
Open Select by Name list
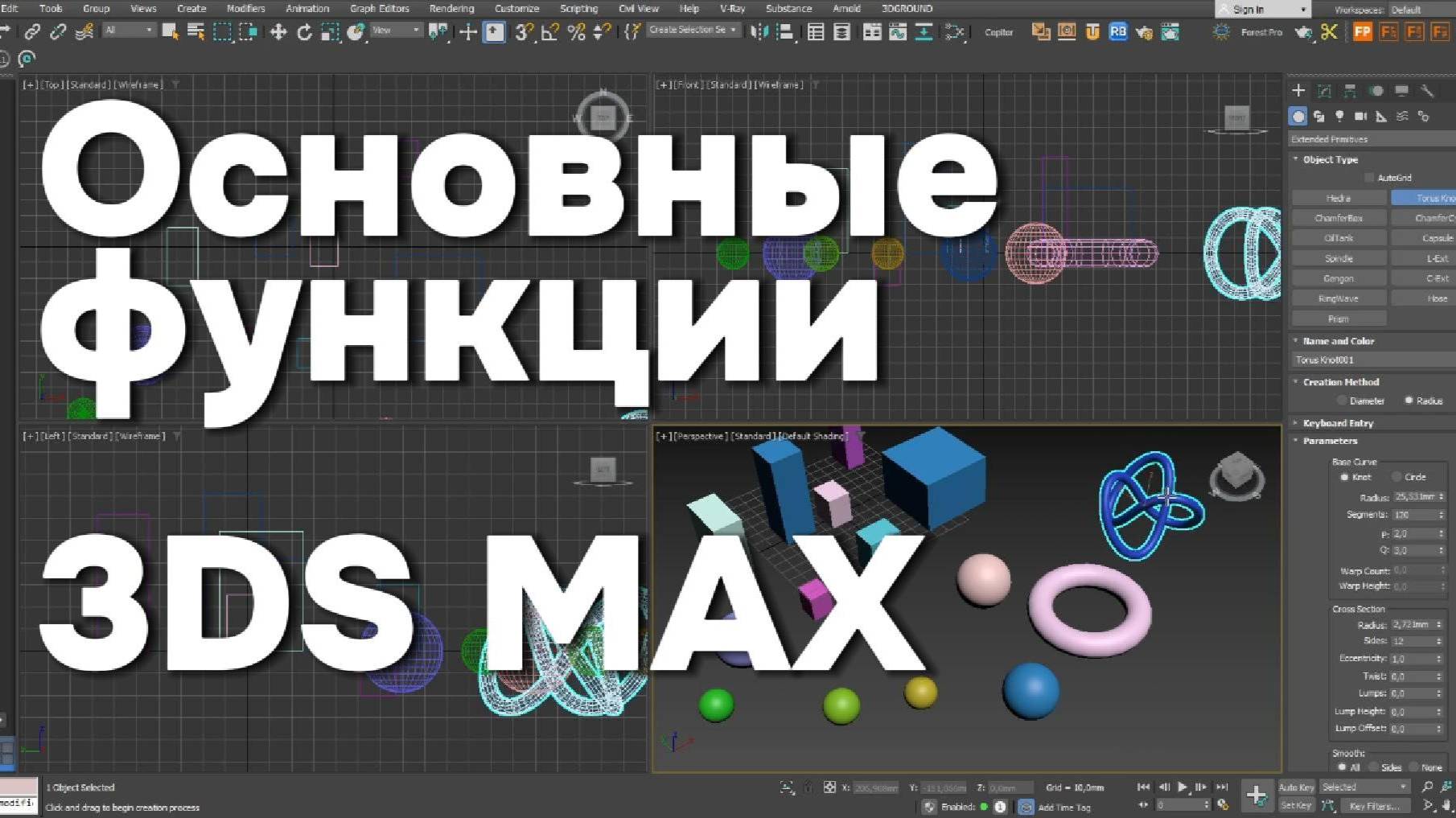[x=195, y=31]
